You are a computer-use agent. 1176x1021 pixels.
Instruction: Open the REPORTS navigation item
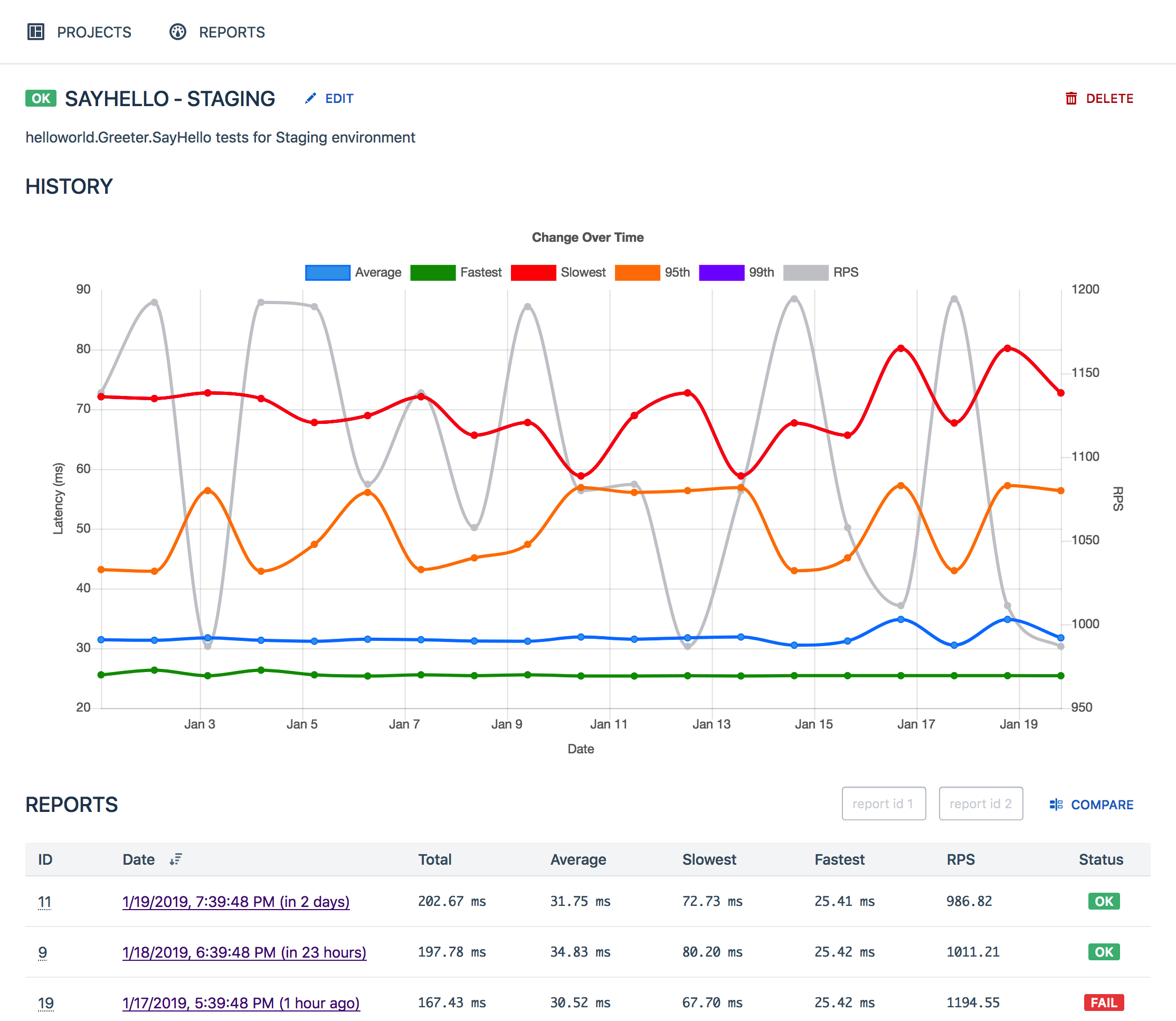pos(232,33)
